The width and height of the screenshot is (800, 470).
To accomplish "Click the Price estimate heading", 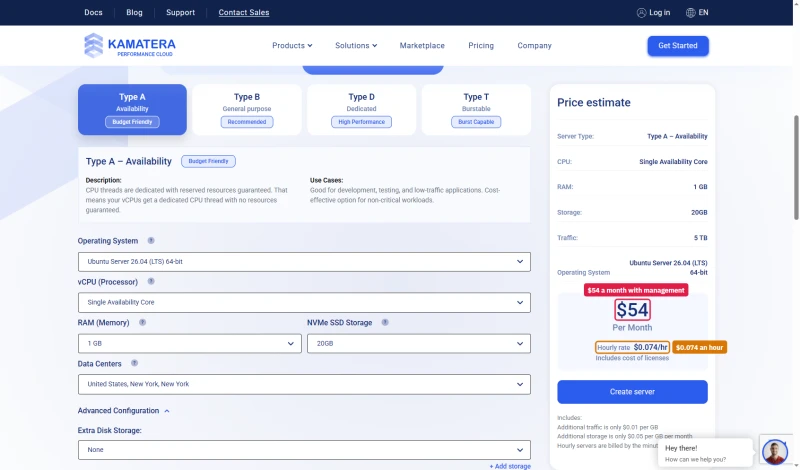I will [593, 102].
